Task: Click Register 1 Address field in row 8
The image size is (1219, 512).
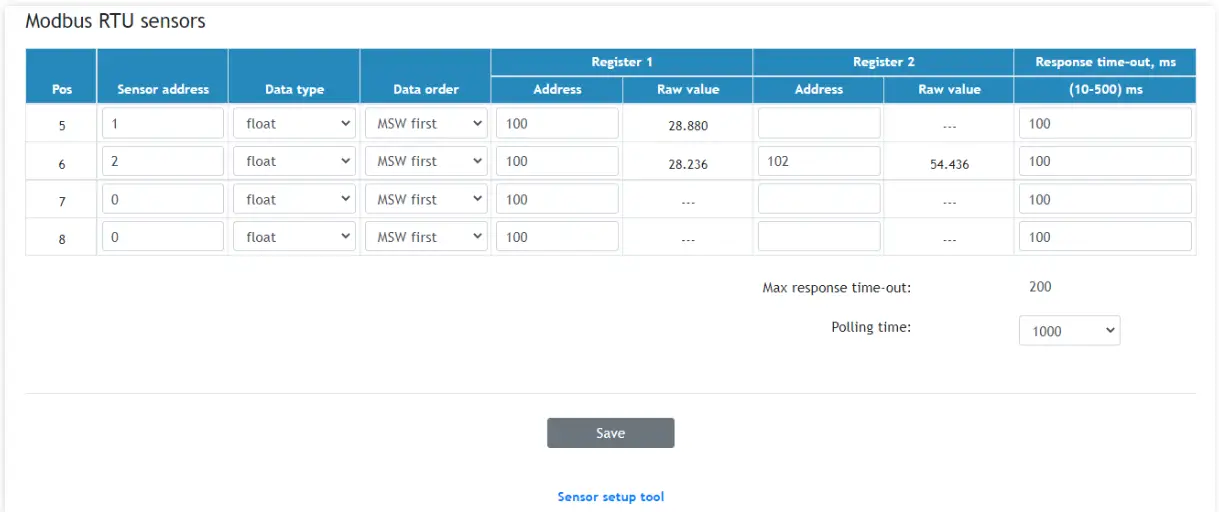Action: click(557, 237)
